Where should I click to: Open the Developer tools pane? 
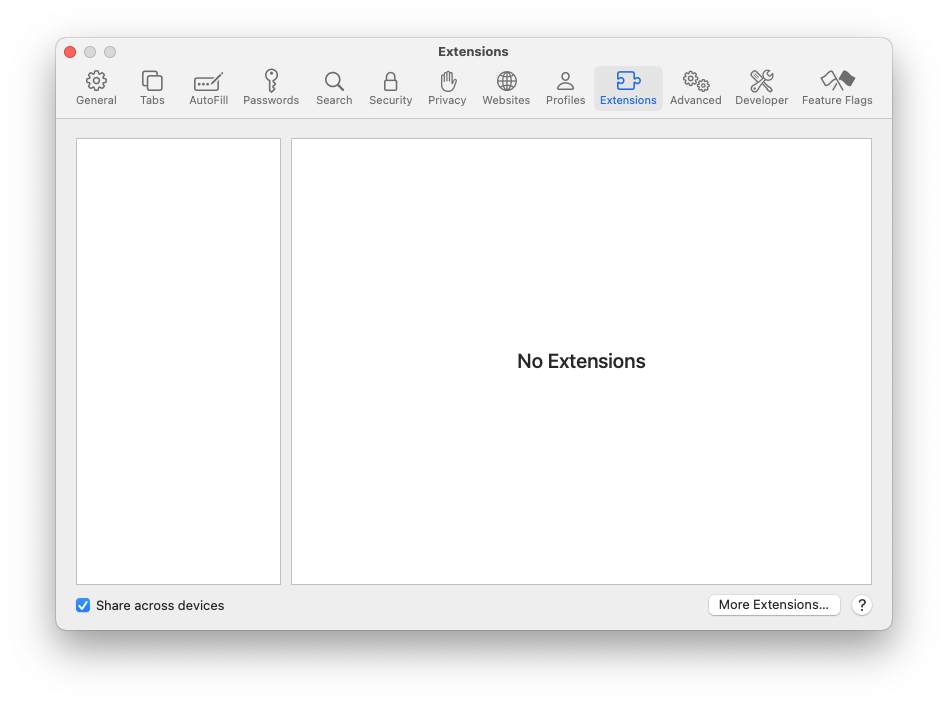(761, 88)
